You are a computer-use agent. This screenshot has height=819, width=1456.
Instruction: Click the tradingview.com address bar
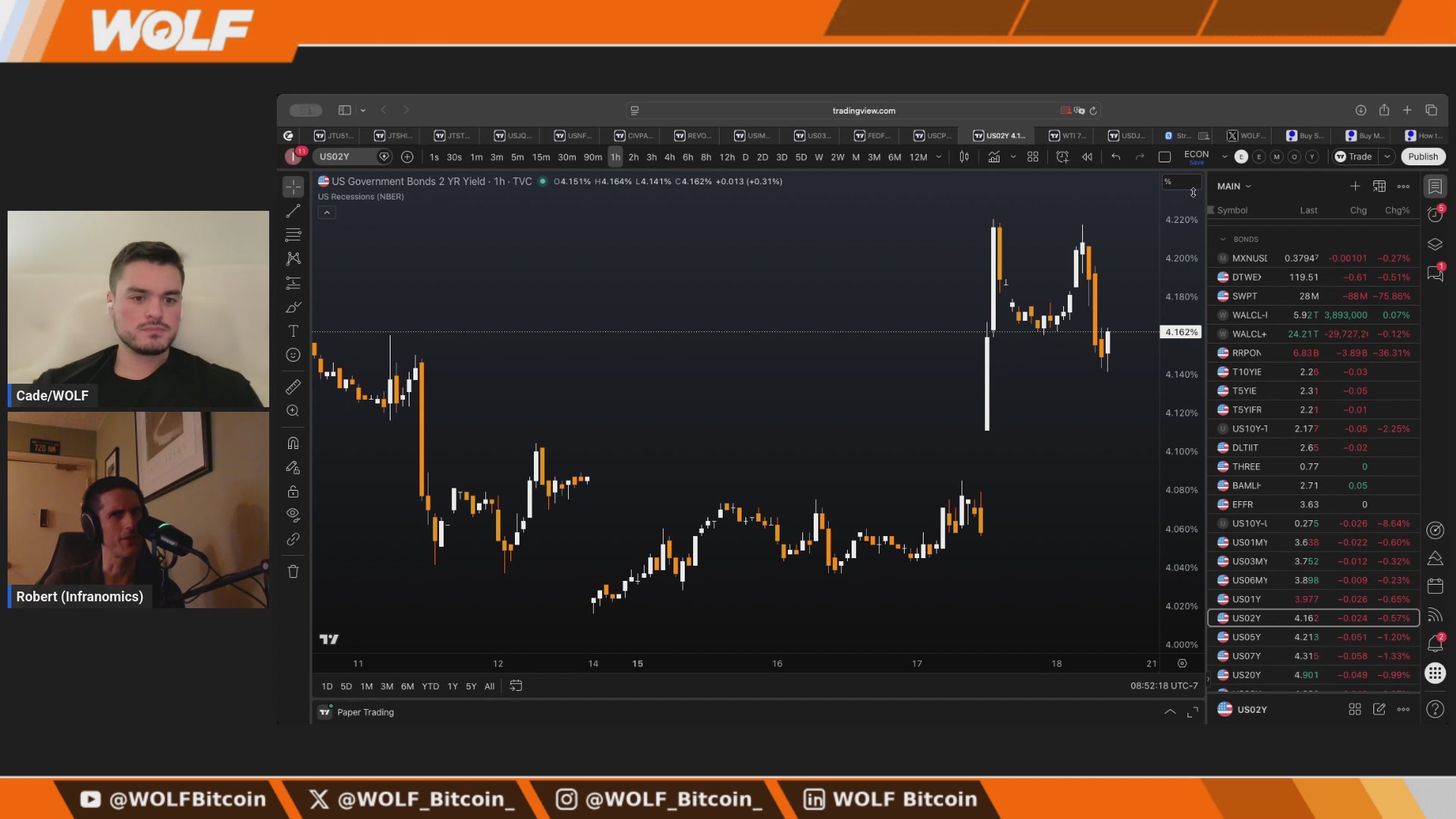(864, 111)
